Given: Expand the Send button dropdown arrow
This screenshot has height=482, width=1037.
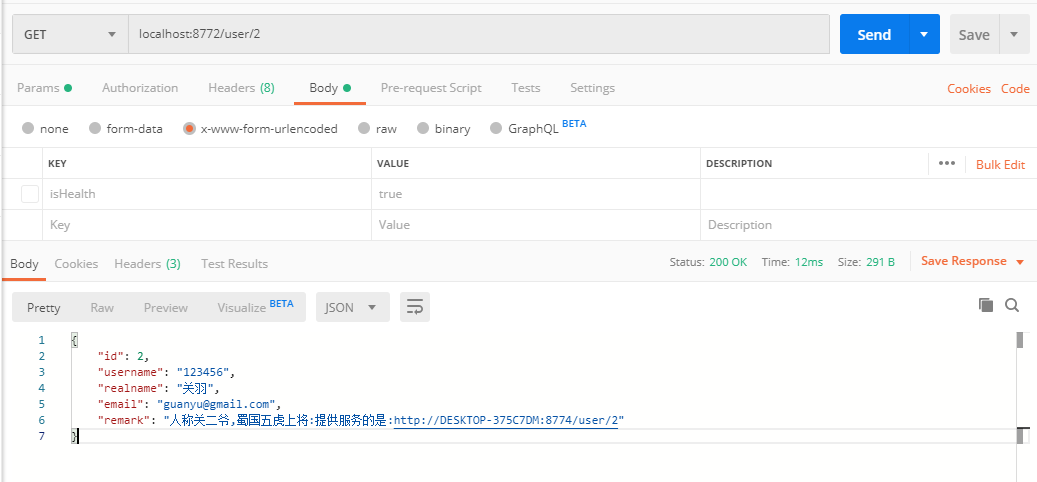Looking at the screenshot, I should coord(924,34).
